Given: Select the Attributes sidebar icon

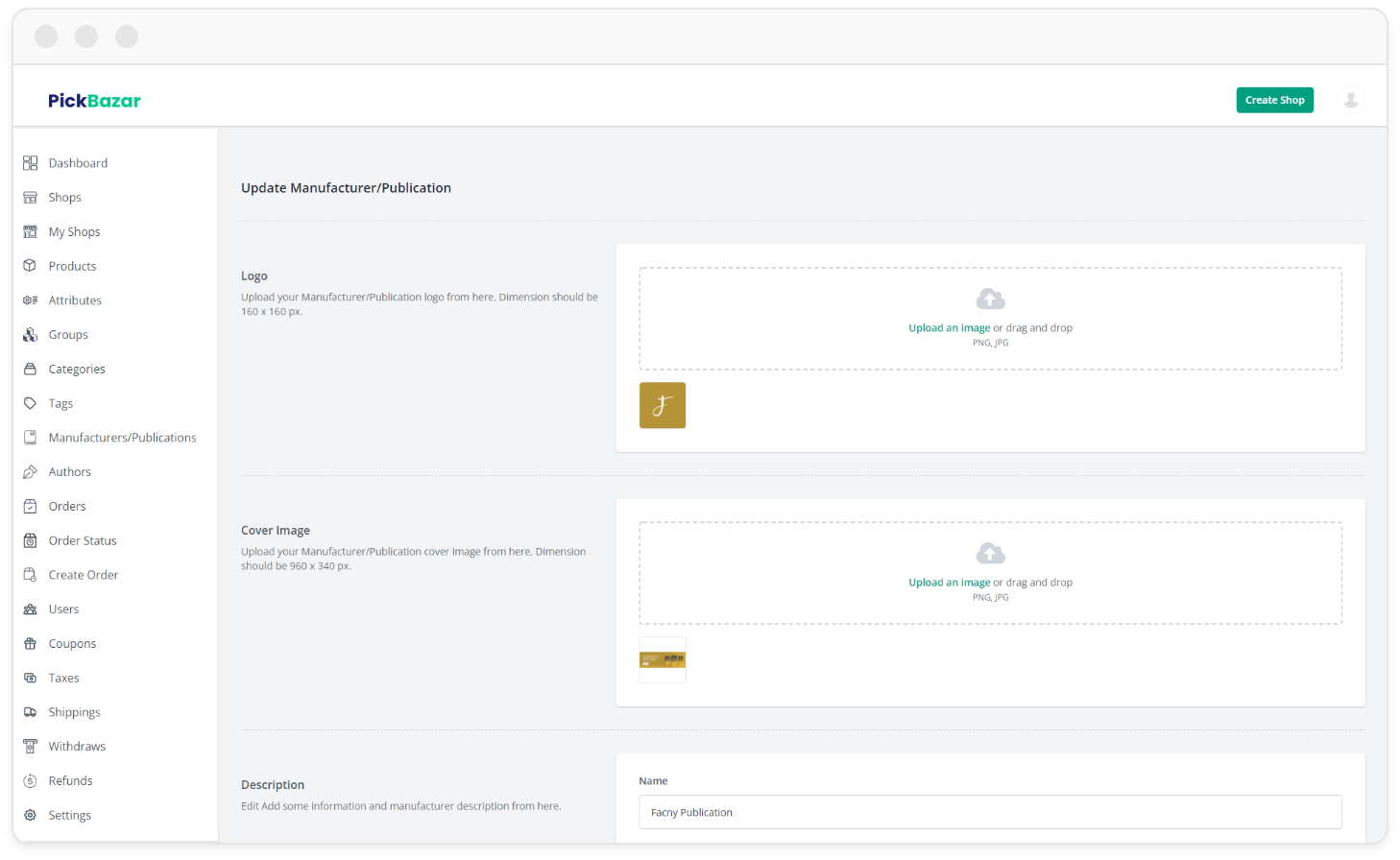Looking at the screenshot, I should 30,300.
